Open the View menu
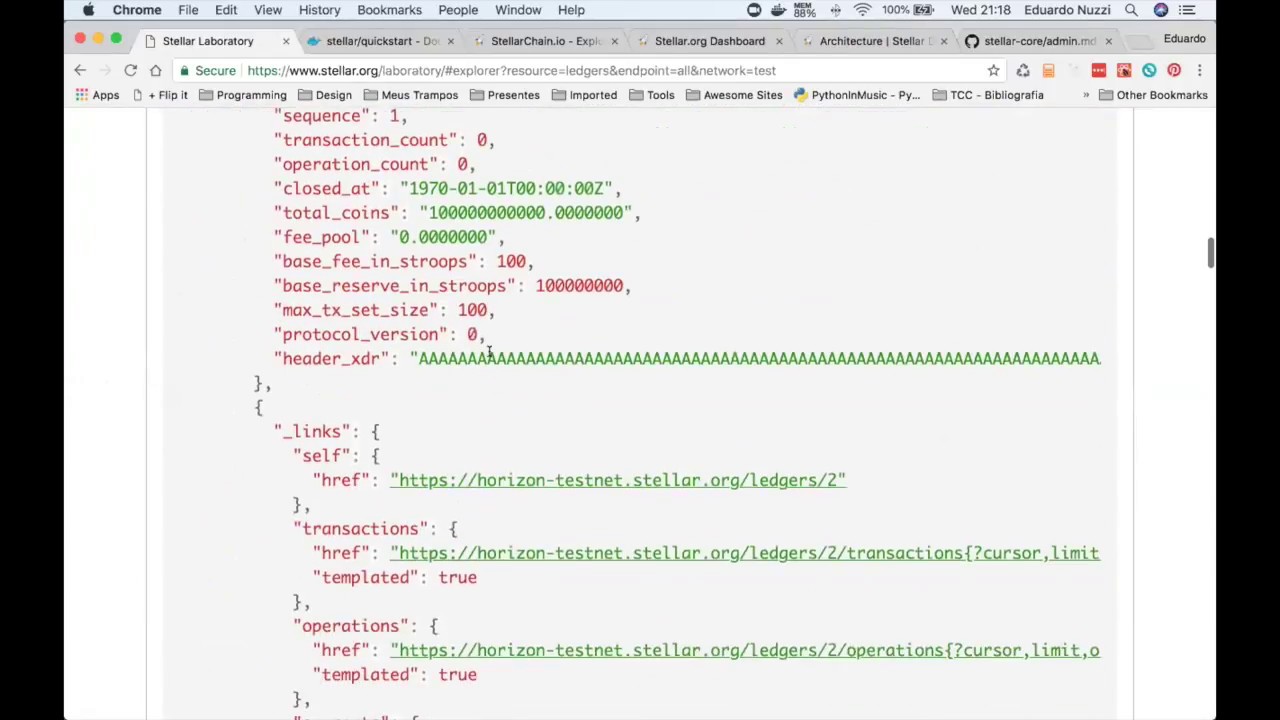Image resolution: width=1280 pixels, height=720 pixels. 268,10
